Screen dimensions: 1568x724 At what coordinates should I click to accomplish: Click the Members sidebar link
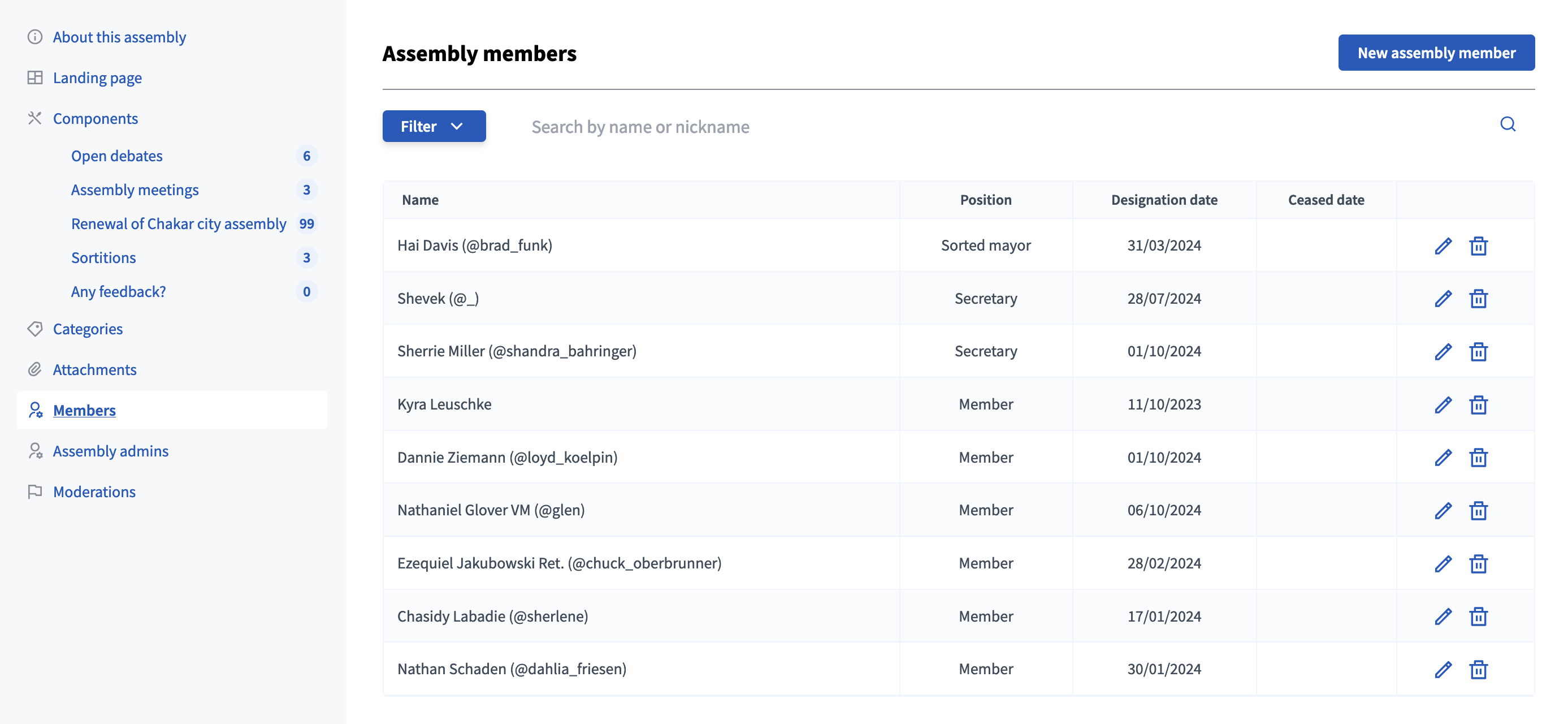(83, 408)
